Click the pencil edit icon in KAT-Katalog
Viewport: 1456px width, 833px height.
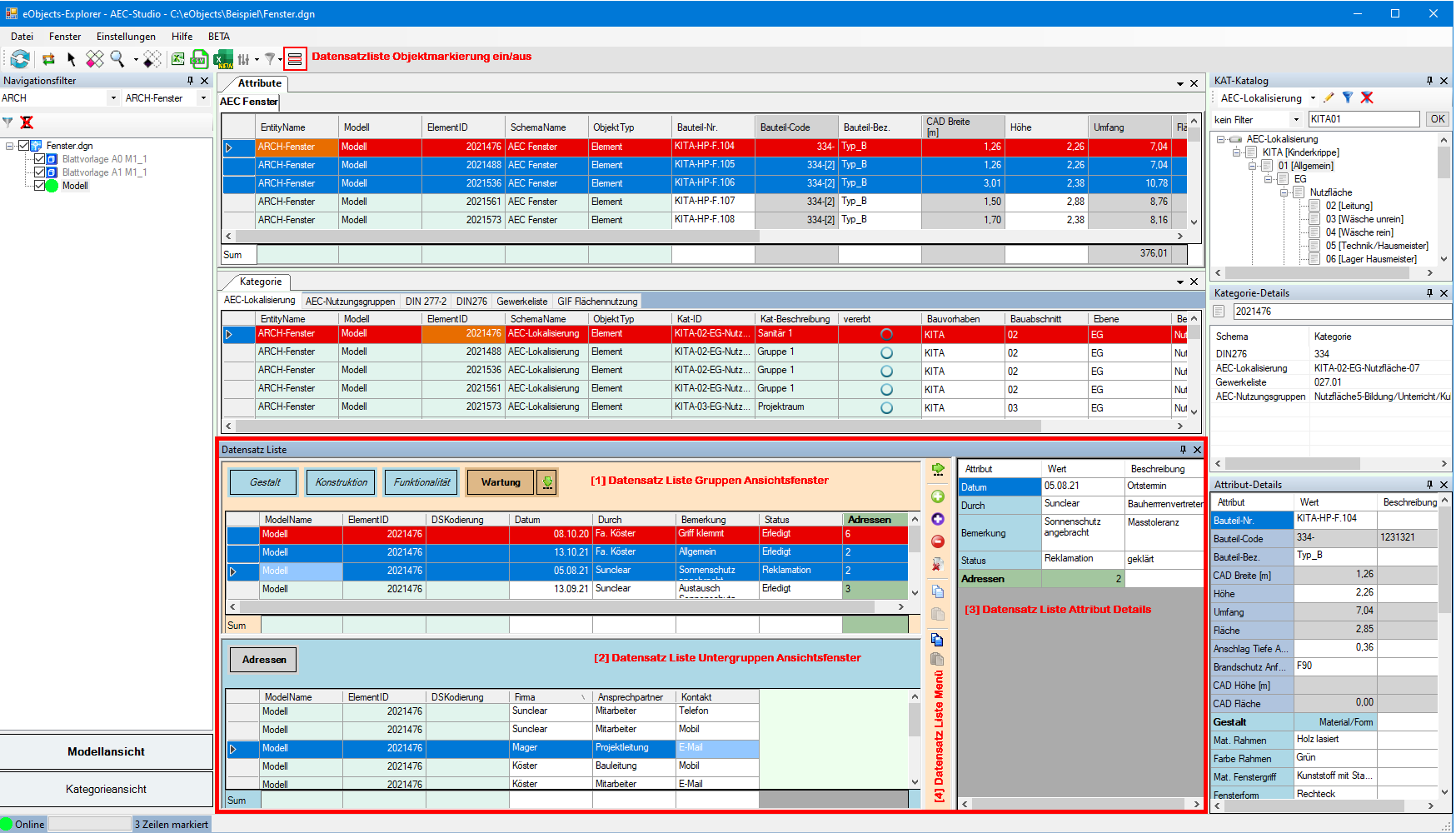coord(1329,97)
